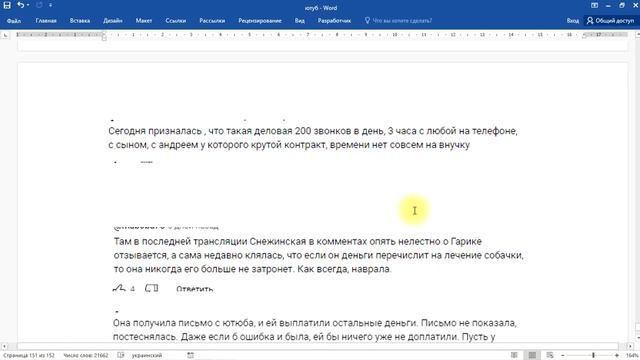Screen dimensions: 640x360
Task: Click the Ответить reply text in the document
Action: coord(195,289)
